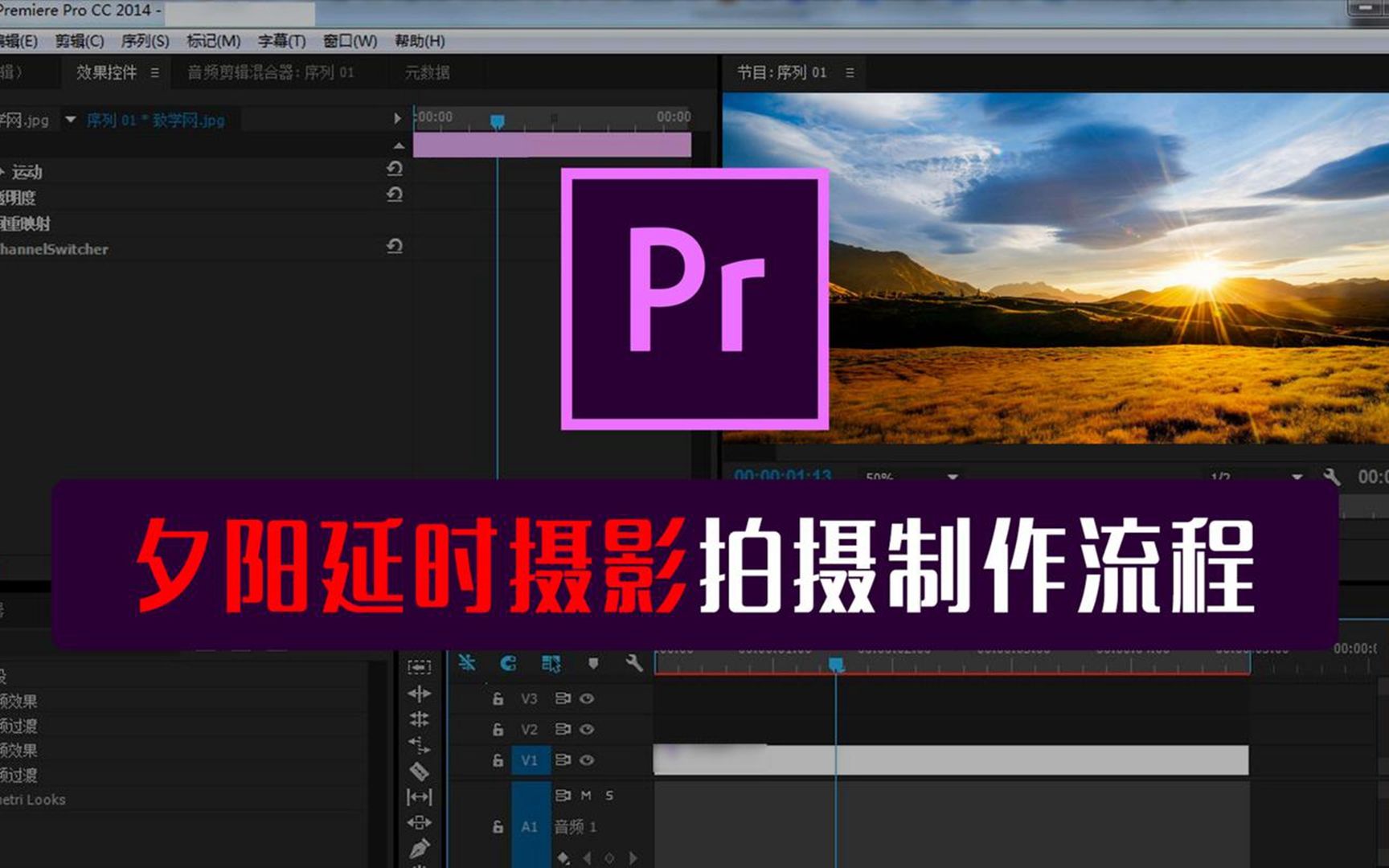Toggle lock on track V2
The image size is (1389, 868).
pos(498,729)
